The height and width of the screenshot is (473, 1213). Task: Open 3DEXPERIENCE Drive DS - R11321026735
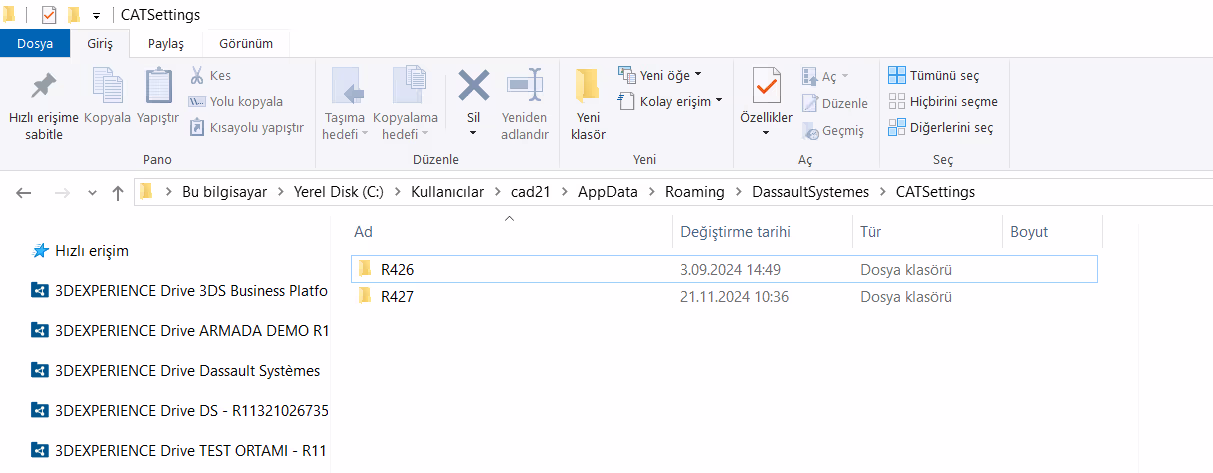[x=180, y=411]
